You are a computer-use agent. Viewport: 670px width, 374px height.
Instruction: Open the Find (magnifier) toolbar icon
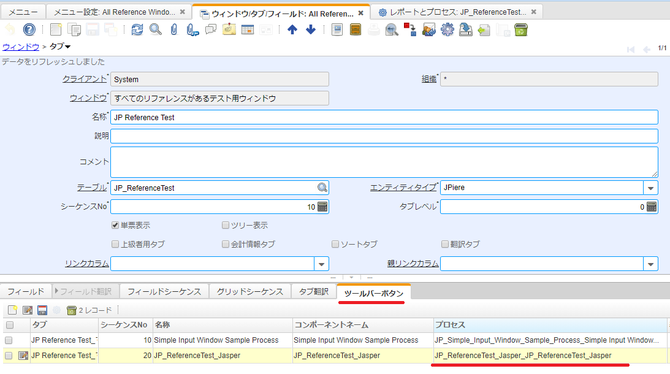[x=156, y=29]
